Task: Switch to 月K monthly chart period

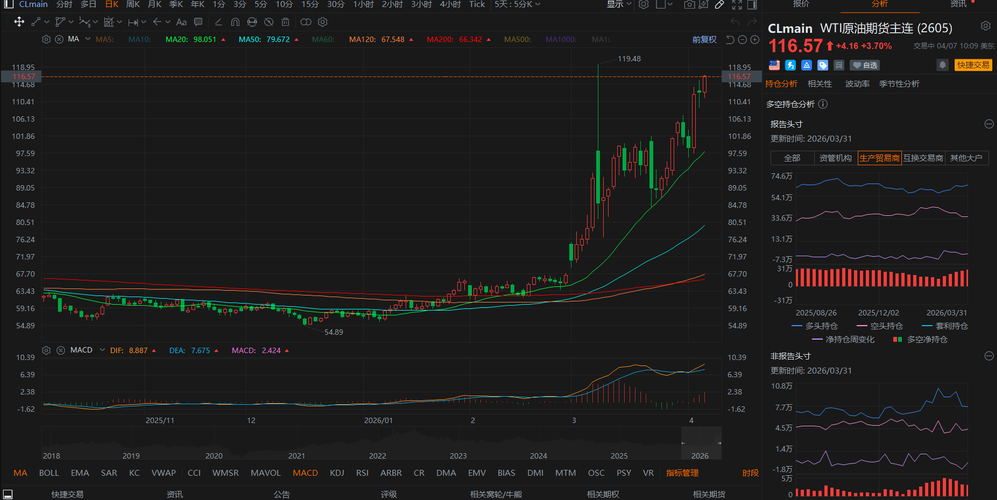Action: [x=155, y=4]
